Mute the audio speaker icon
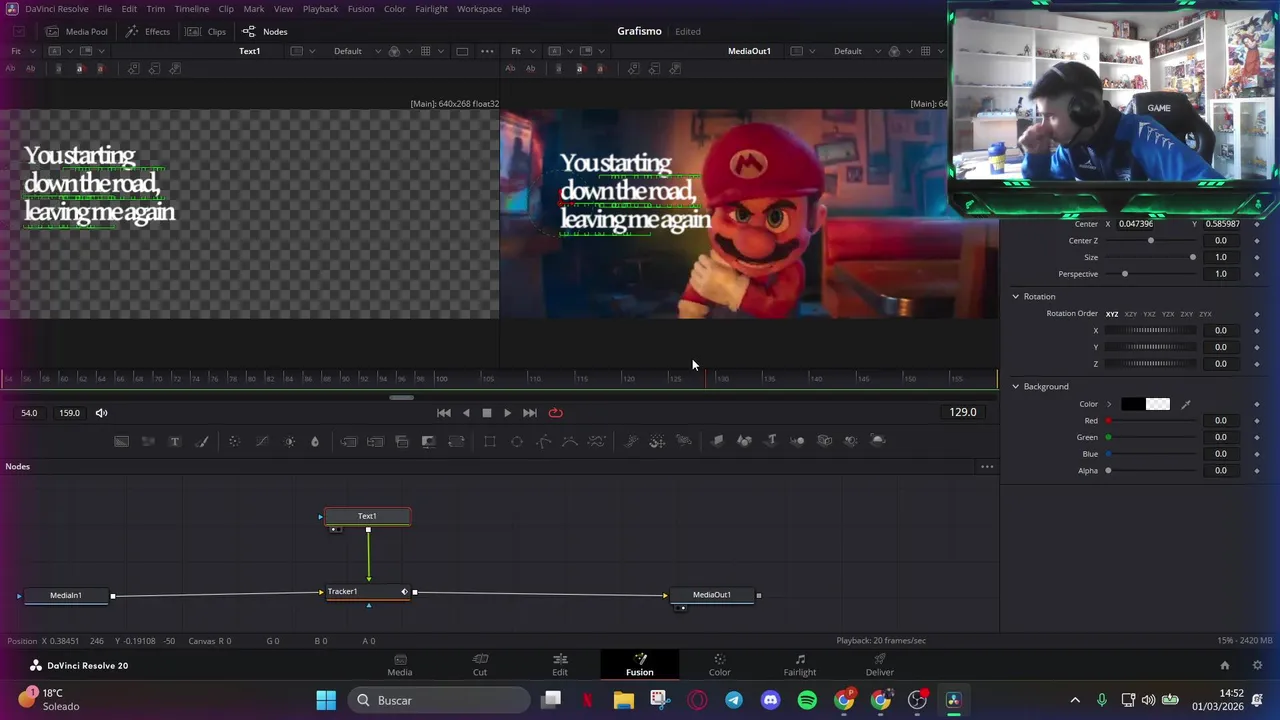The width and height of the screenshot is (1280, 720). (x=101, y=413)
